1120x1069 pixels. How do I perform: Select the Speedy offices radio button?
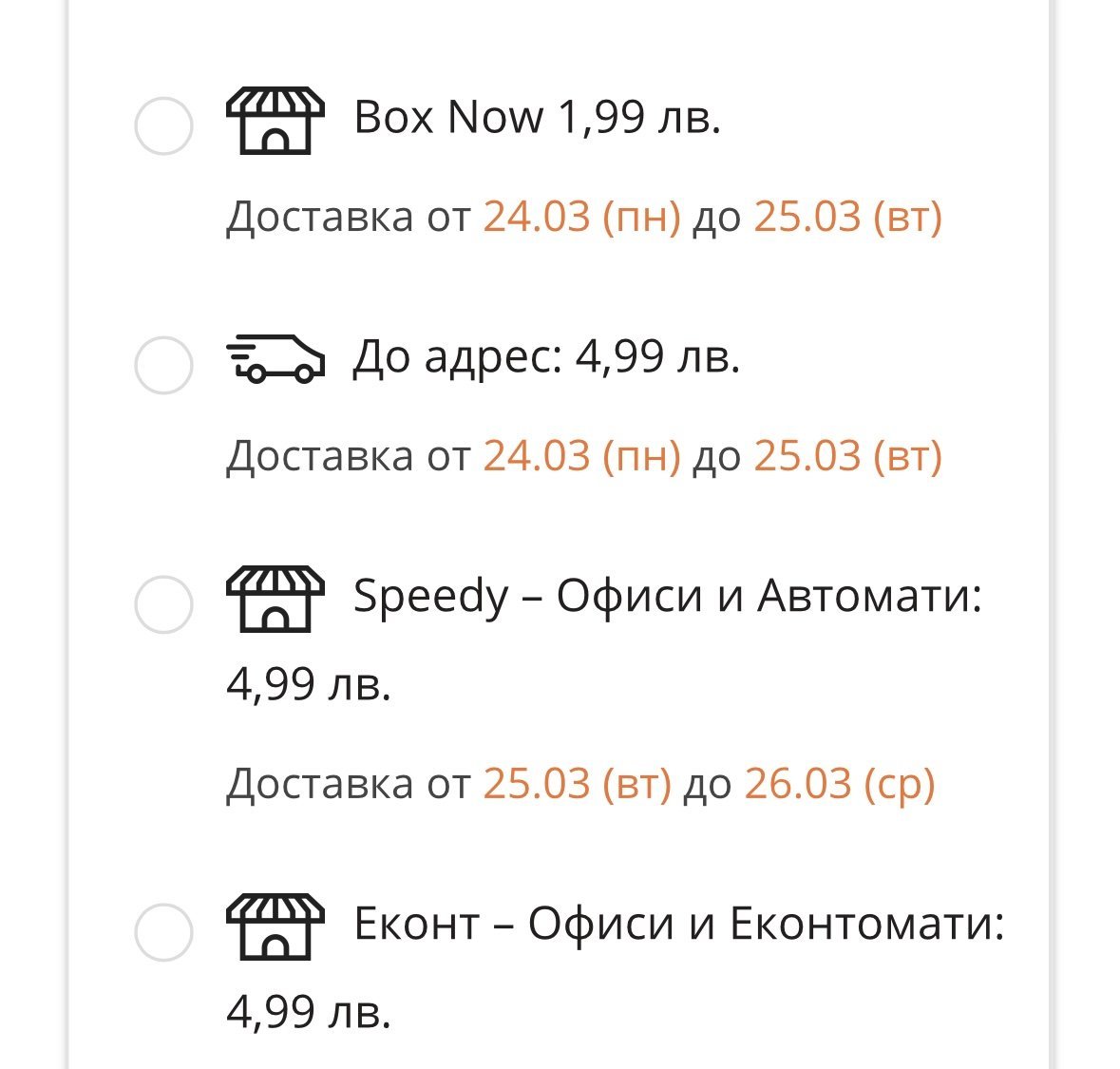pos(163,603)
